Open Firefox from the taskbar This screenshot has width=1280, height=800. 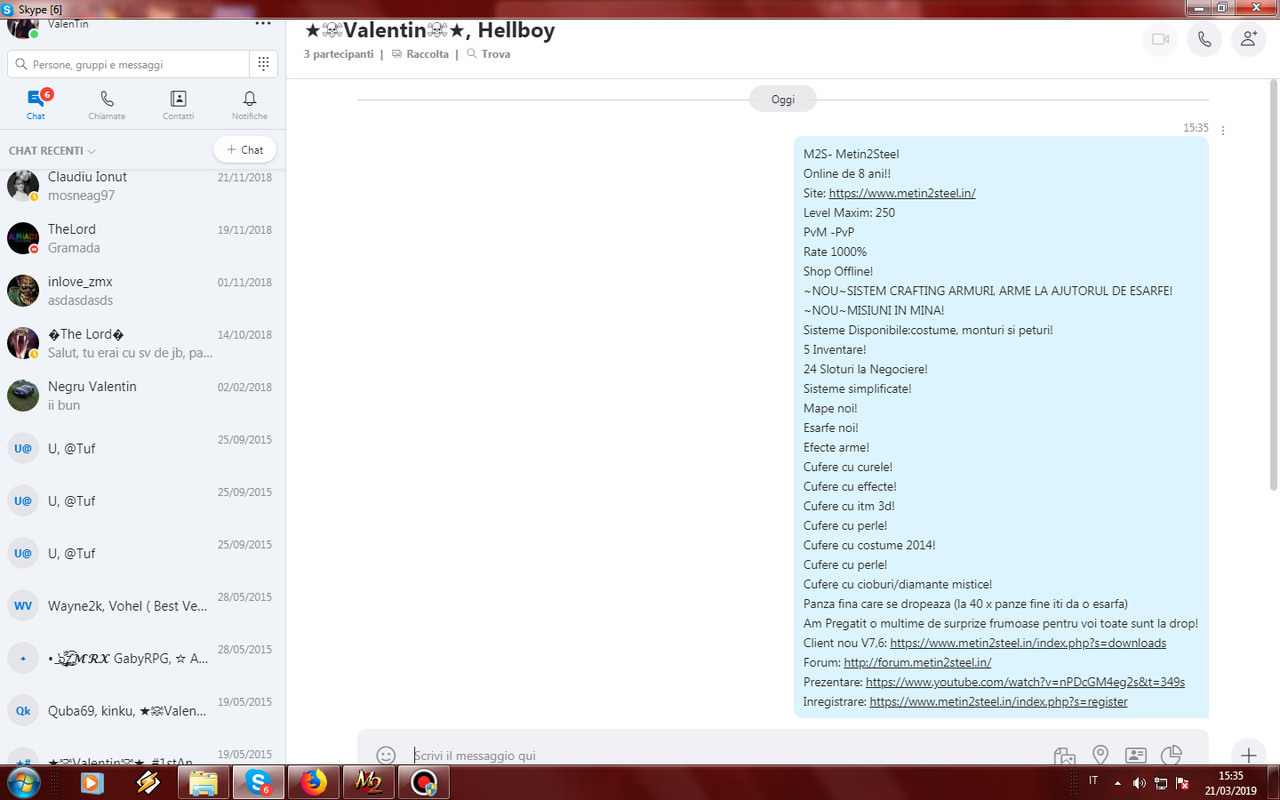pos(313,782)
